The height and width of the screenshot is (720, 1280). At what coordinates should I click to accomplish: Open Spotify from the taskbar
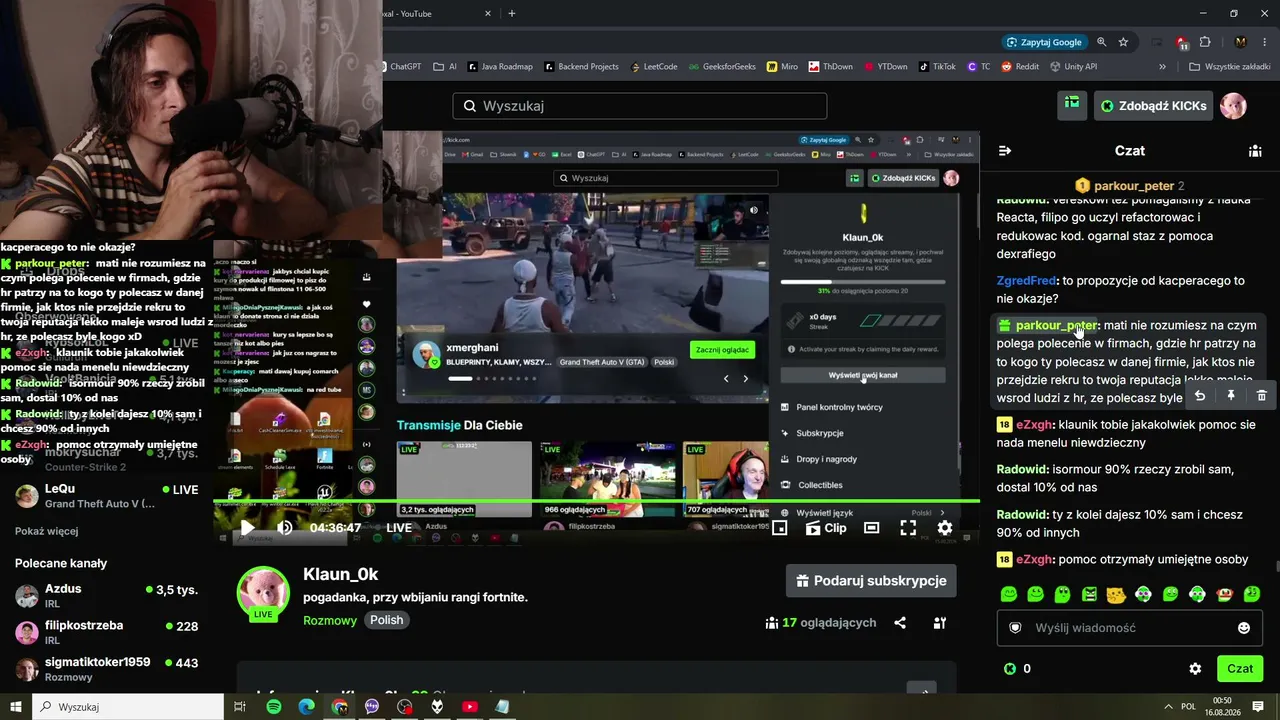[x=274, y=707]
